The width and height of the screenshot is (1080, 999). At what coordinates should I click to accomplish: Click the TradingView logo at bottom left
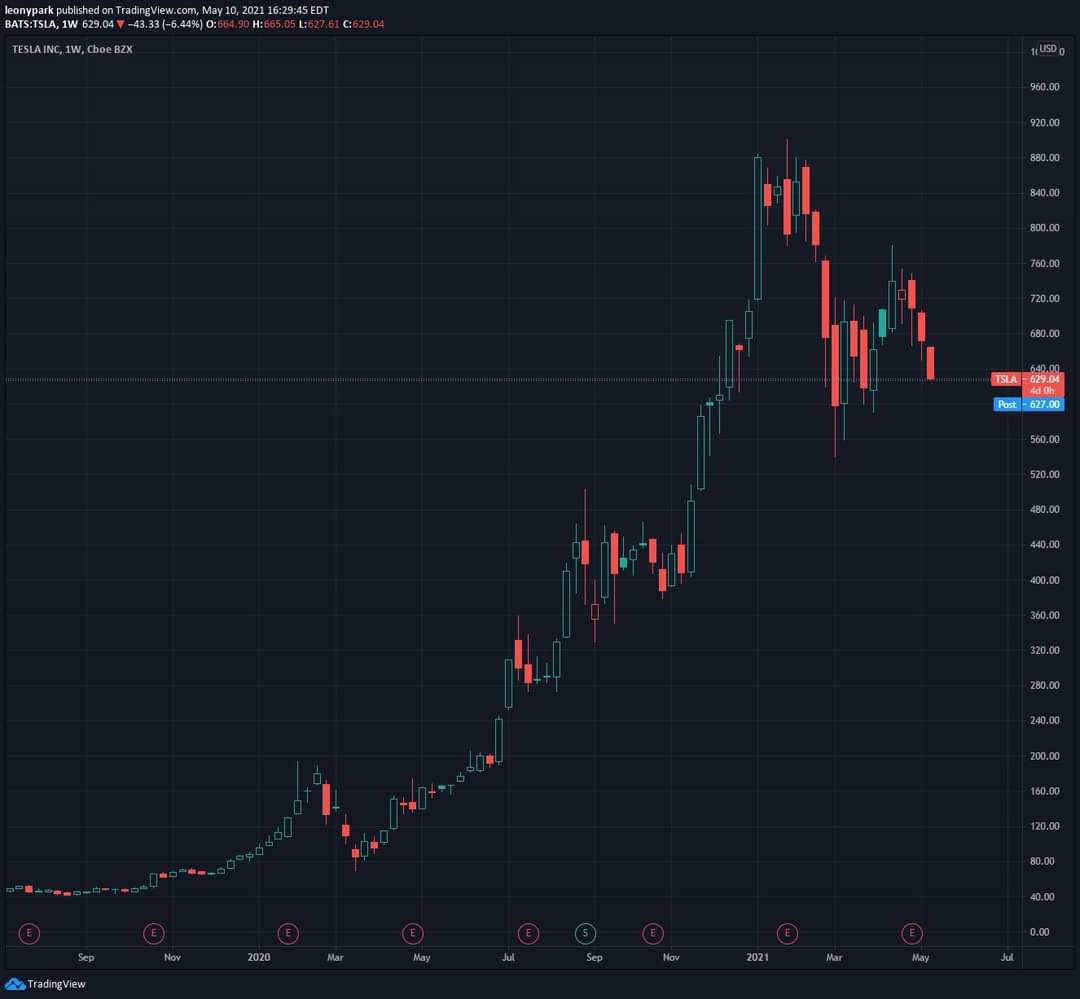[x=45, y=984]
